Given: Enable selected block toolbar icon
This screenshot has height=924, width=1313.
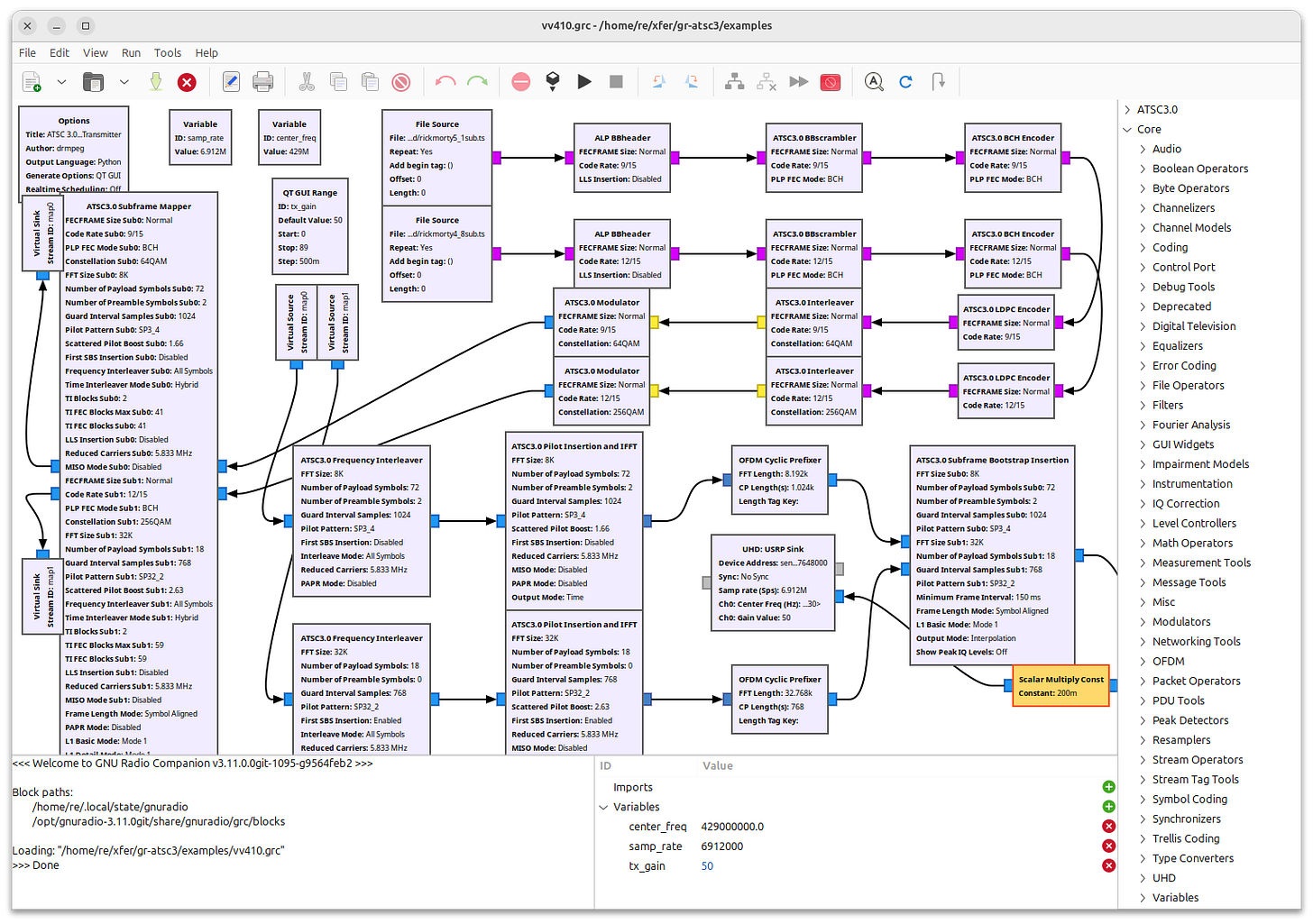Looking at the screenshot, I should [x=735, y=82].
